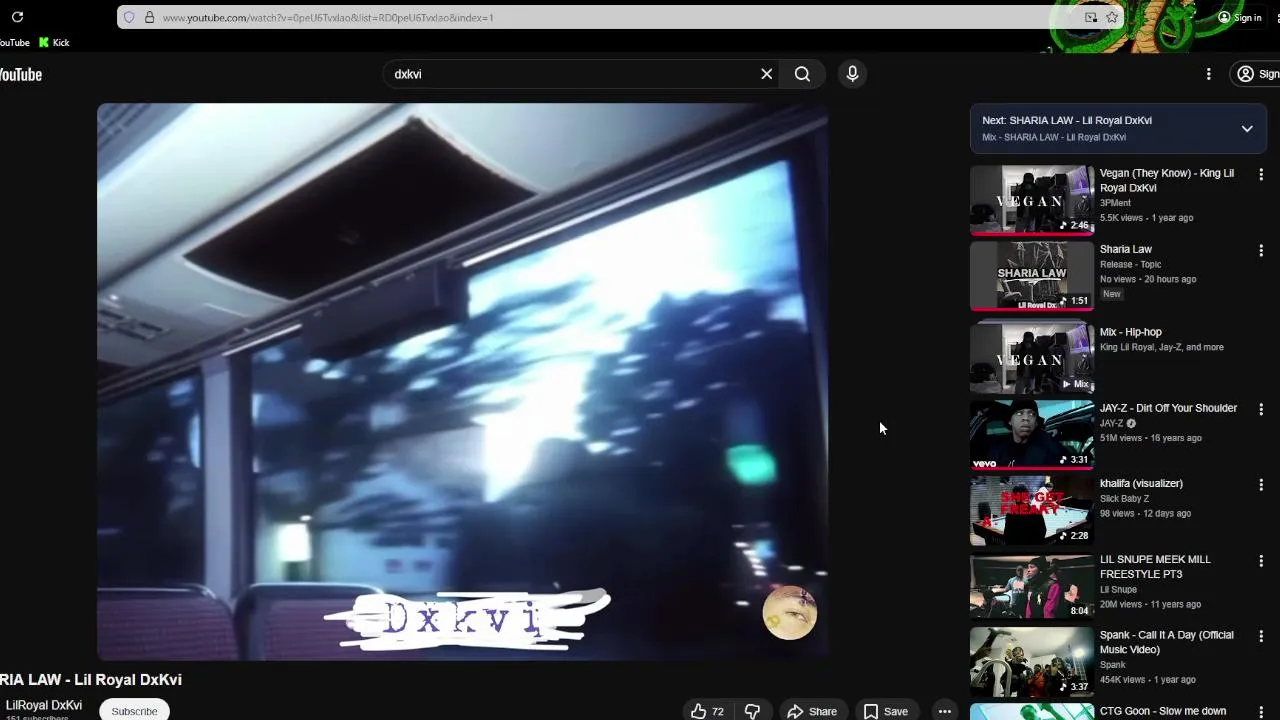Open the JAY-Z vevo video thumbnail

(x=1032, y=435)
